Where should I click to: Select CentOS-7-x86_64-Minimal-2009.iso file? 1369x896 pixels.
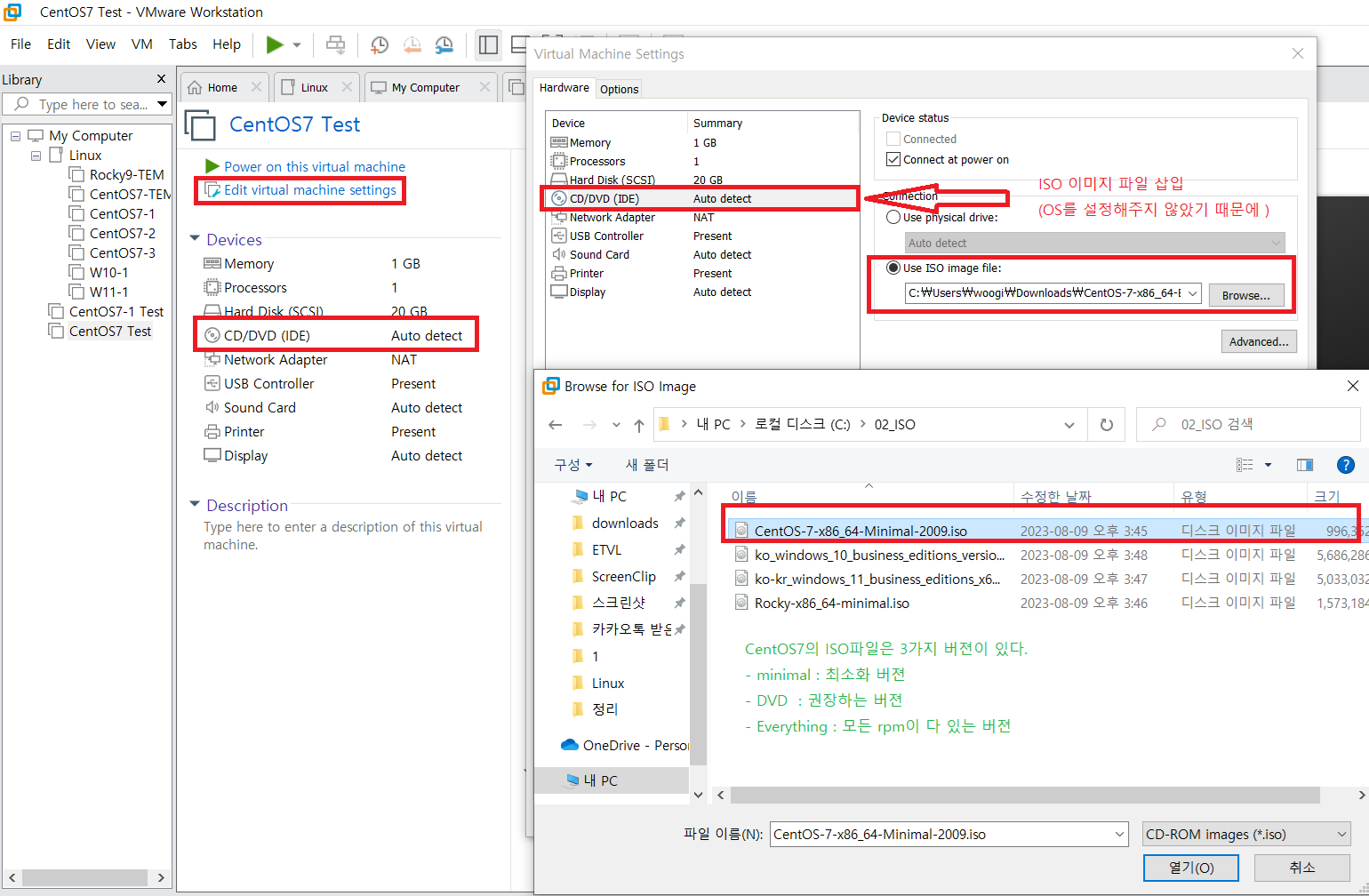tap(861, 531)
